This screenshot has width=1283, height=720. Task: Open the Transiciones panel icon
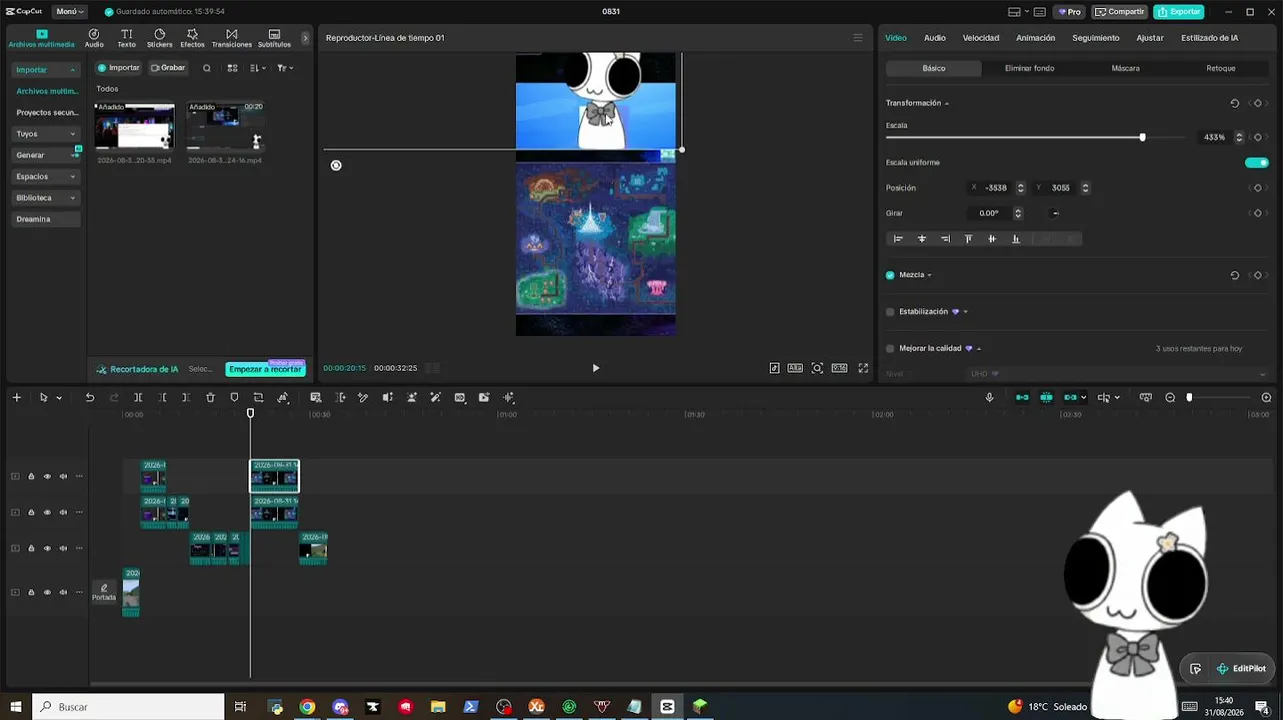click(x=232, y=38)
